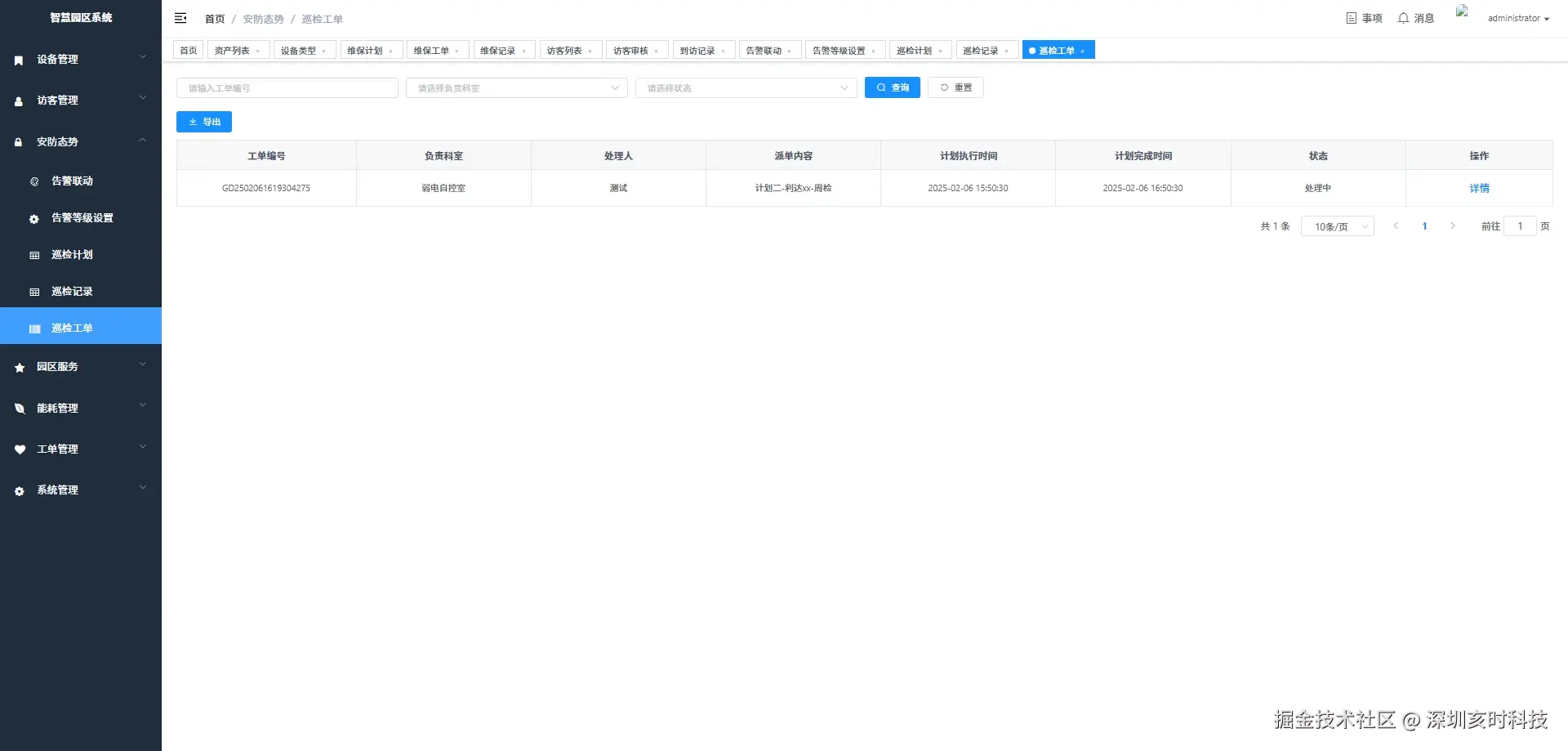Expand the 访客管理 menu
The image size is (1568, 751).
pyautogui.click(x=143, y=98)
